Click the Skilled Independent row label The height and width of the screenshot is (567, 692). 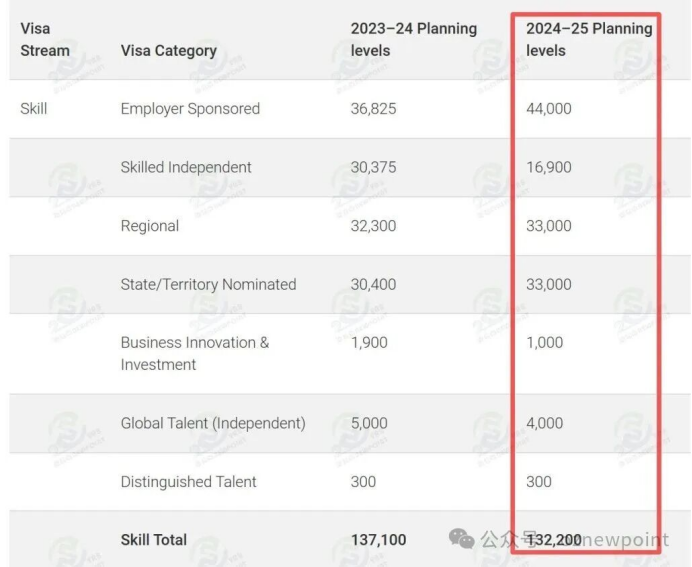[x=186, y=167]
